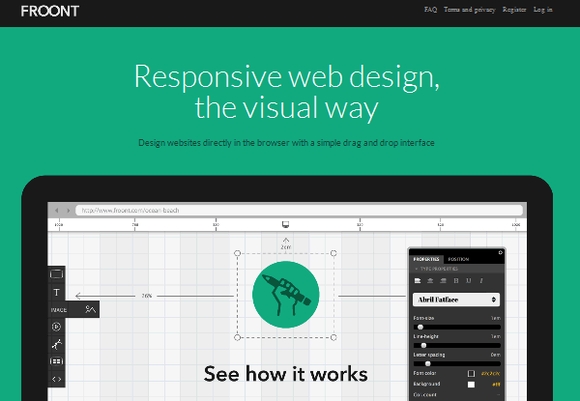The image size is (580, 401).
Task: Click the Design websites directly subtitle text
Action: (x=286, y=143)
